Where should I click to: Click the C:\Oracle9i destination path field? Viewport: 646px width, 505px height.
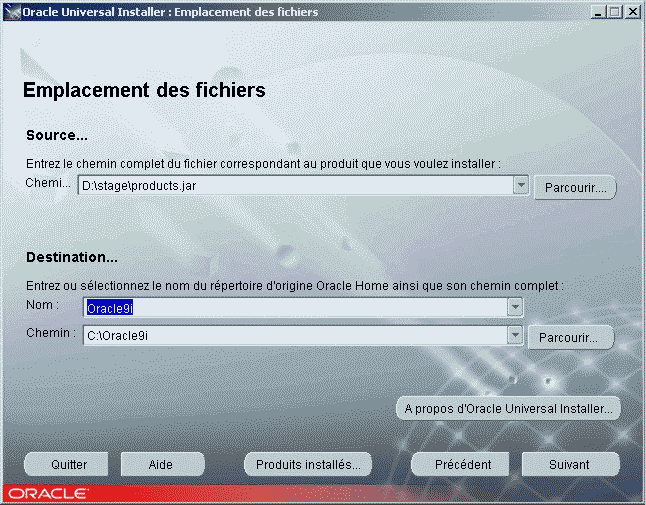(295, 336)
